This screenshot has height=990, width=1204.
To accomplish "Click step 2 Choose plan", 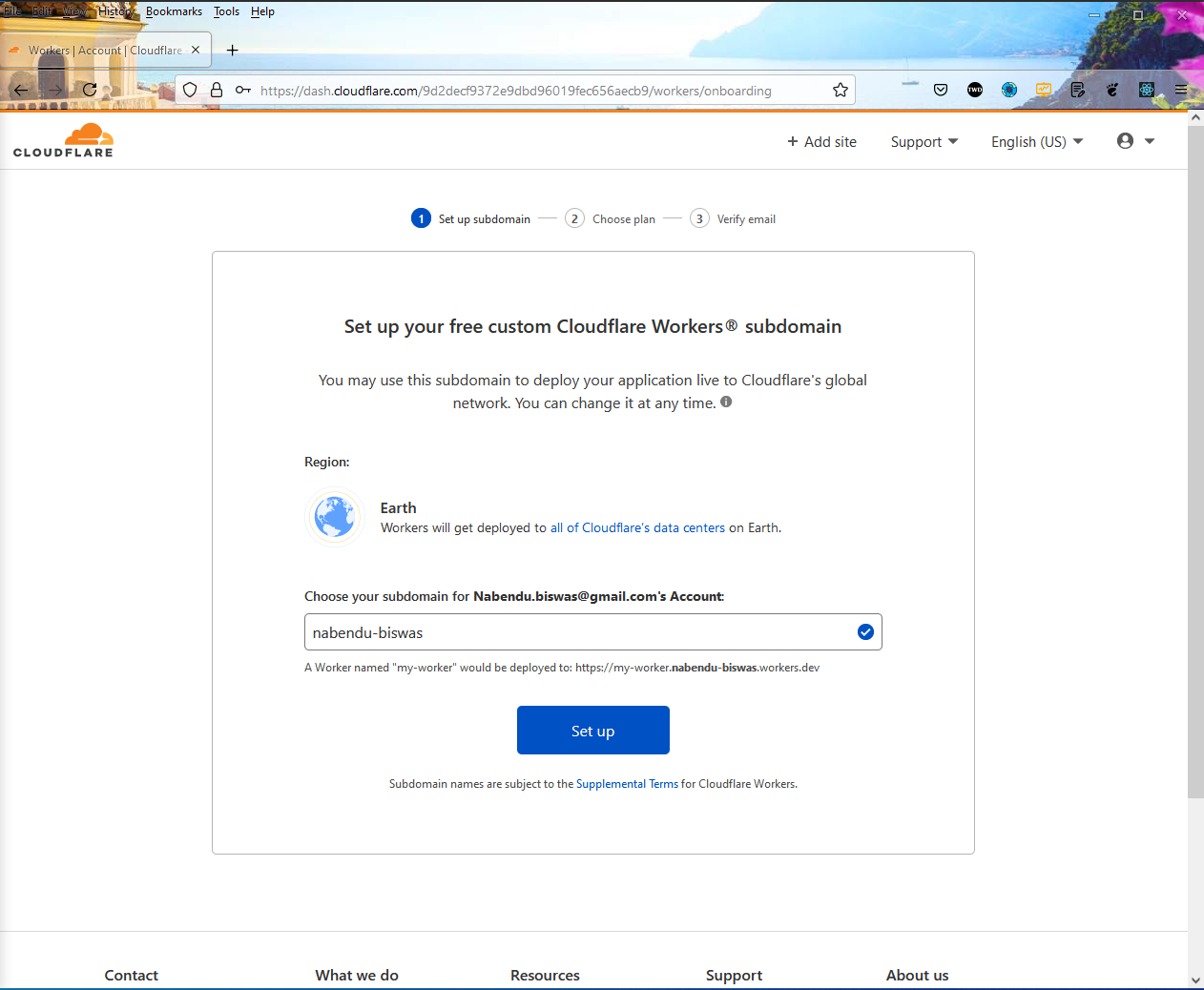I will click(610, 218).
